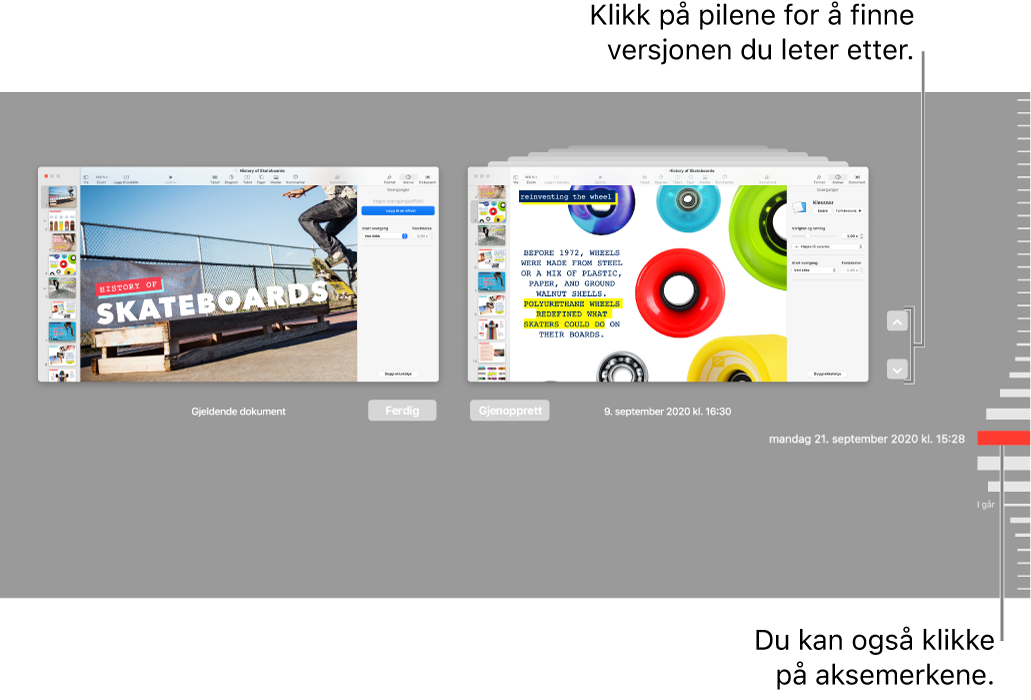
Task: Click the Tabell icon in current document toolbar
Action: 214,179
